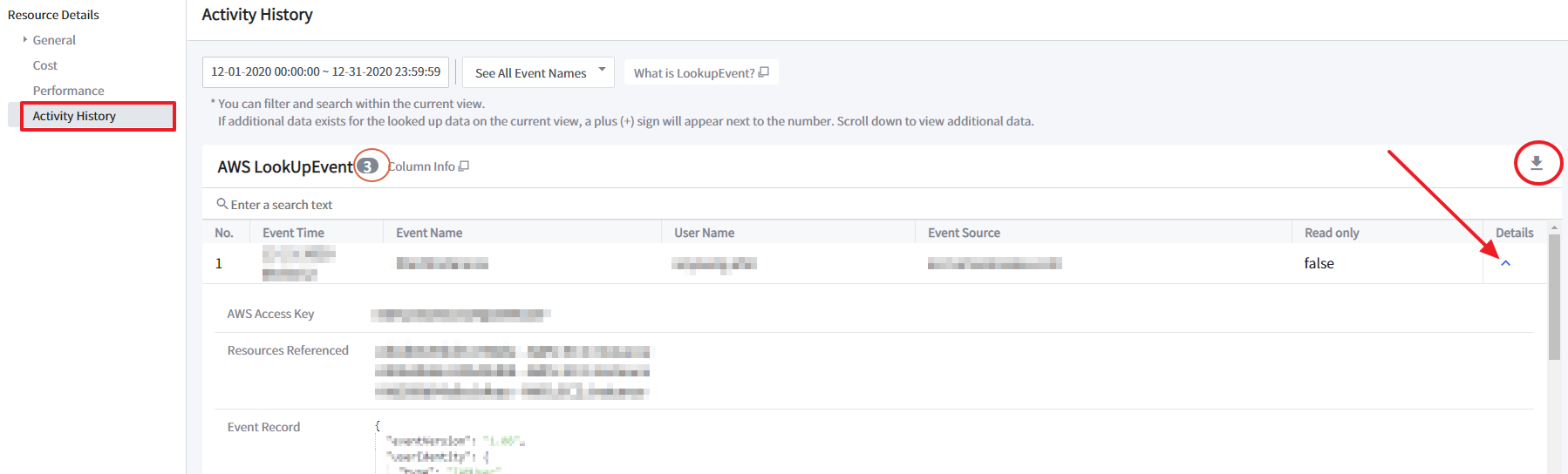Download the AWS LookUpEvent list
Image resolution: width=1568 pixels, height=474 pixels.
pos(1537,163)
